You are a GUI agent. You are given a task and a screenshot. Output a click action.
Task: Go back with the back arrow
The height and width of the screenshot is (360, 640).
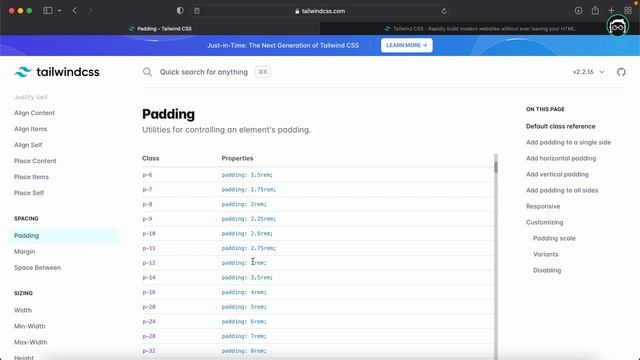coord(75,11)
